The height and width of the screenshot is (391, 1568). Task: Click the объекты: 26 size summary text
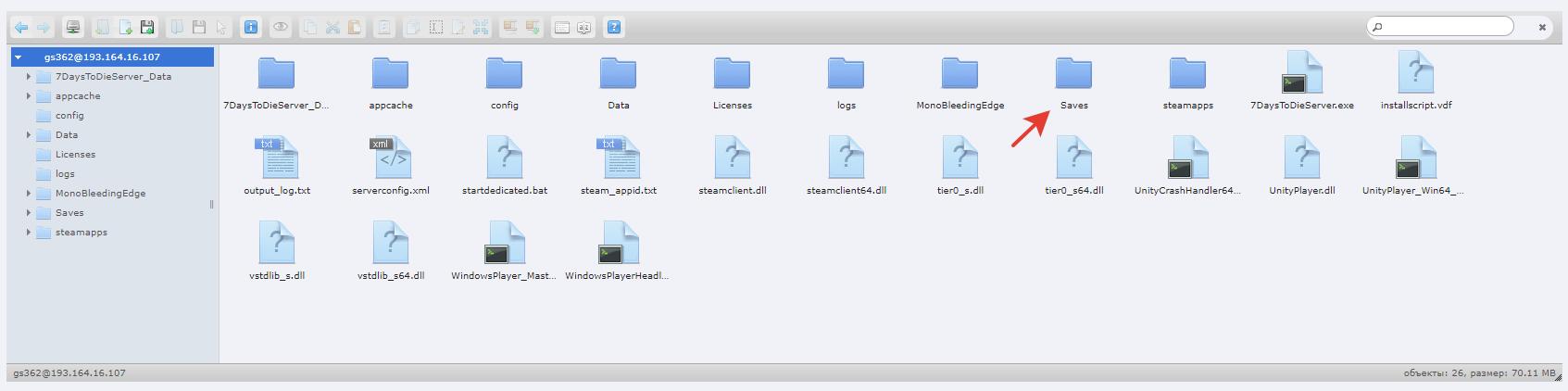[1480, 372]
